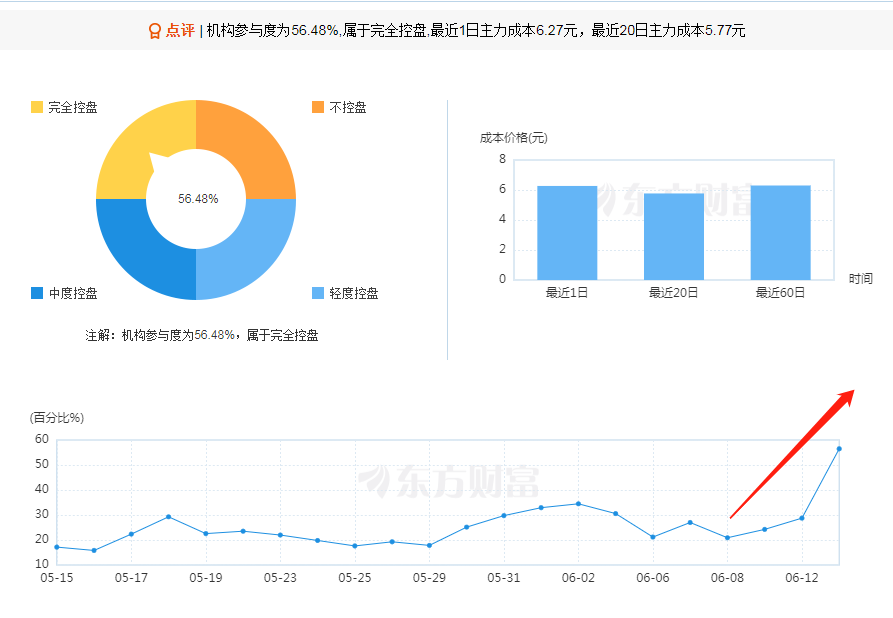The width and height of the screenshot is (893, 618).
Task: Select the peak data point near 06-12
Action: pyautogui.click(x=840, y=449)
